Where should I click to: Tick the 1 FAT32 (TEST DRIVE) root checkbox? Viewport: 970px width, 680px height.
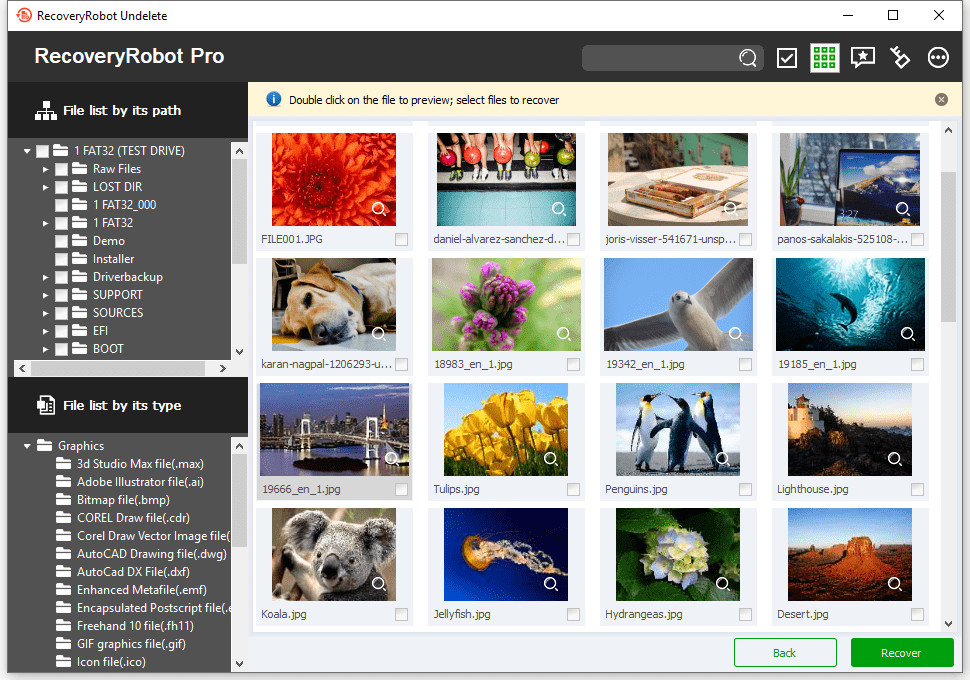click(x=42, y=151)
